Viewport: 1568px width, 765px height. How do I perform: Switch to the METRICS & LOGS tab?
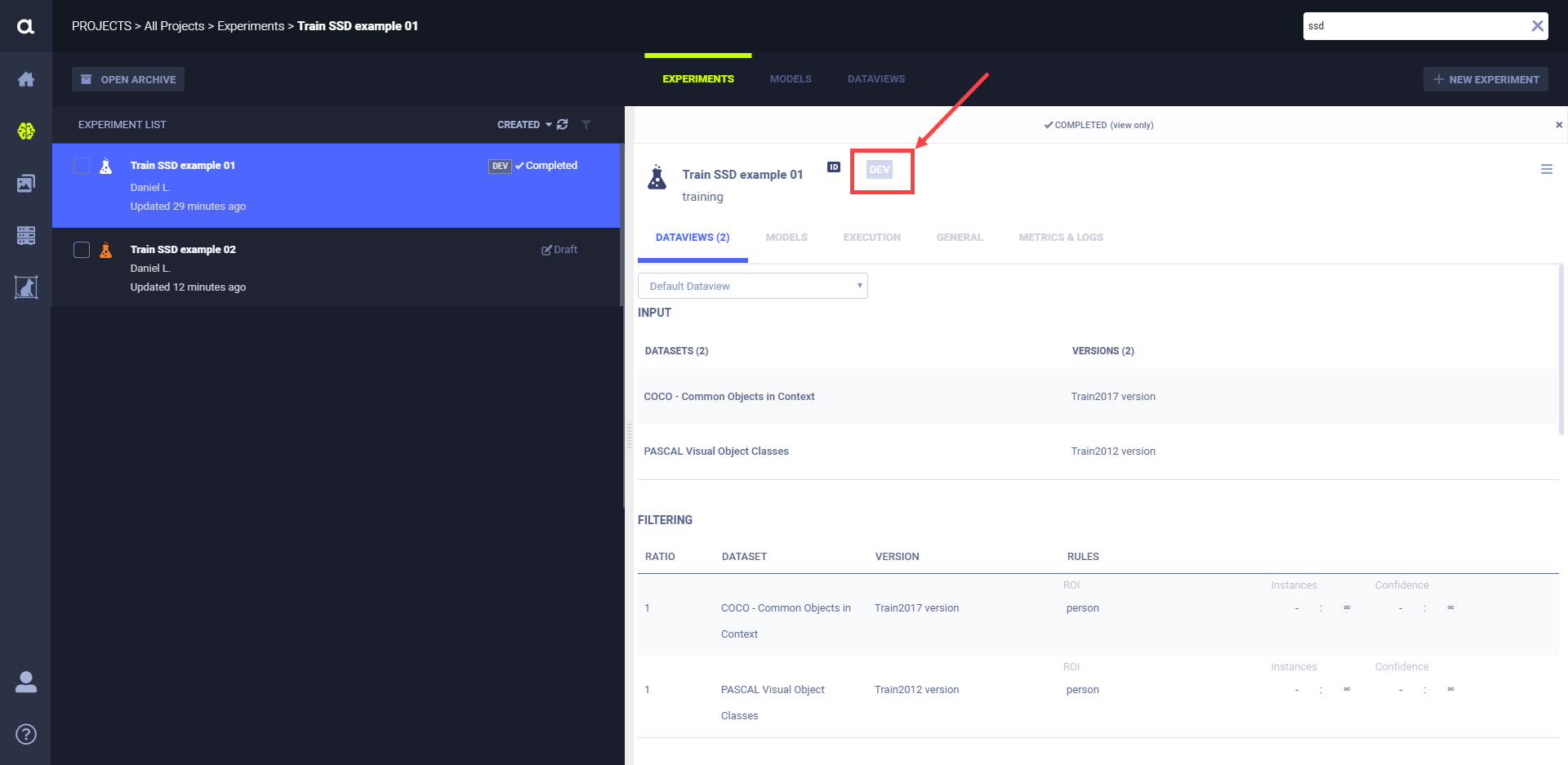(1060, 238)
